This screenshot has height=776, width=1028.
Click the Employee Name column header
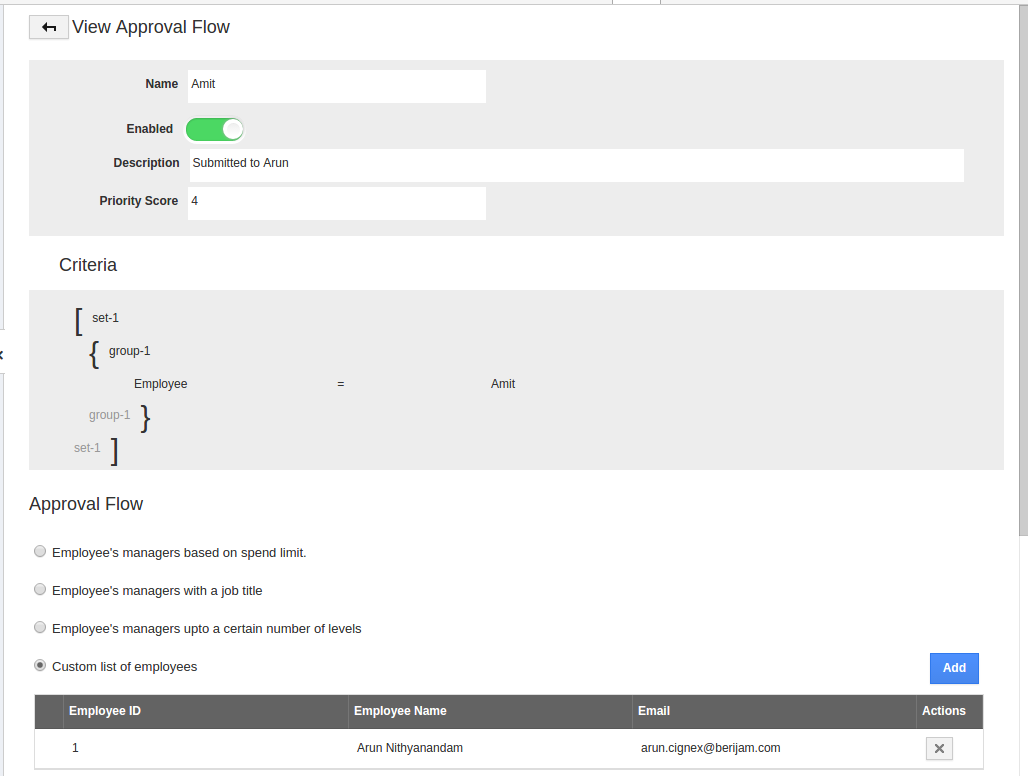point(400,711)
